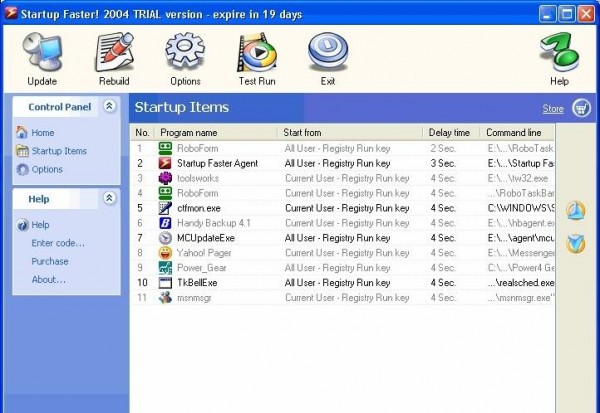Click the move-up arrow button

[576, 211]
